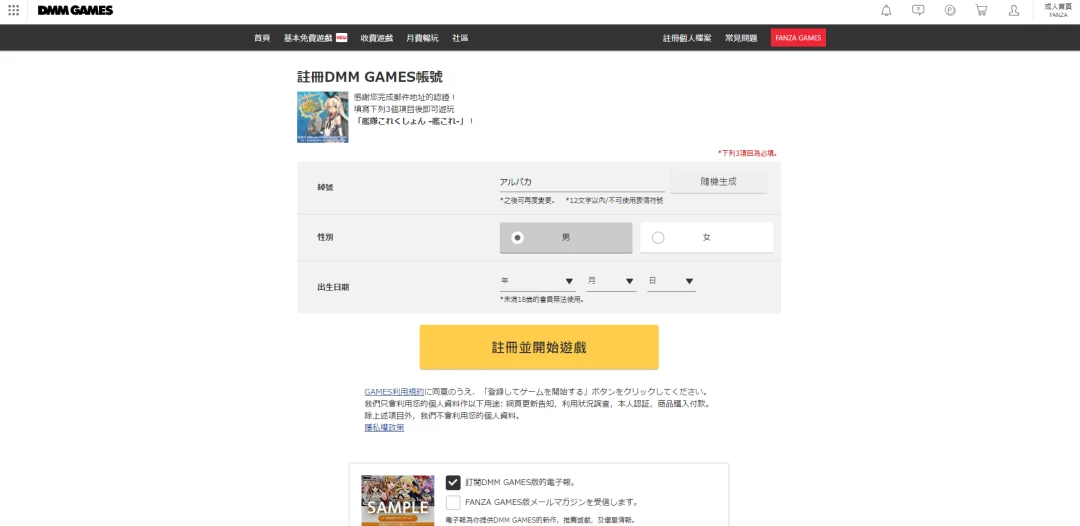
Task: Open the 月 birth month dropdown
Action: tap(611, 282)
